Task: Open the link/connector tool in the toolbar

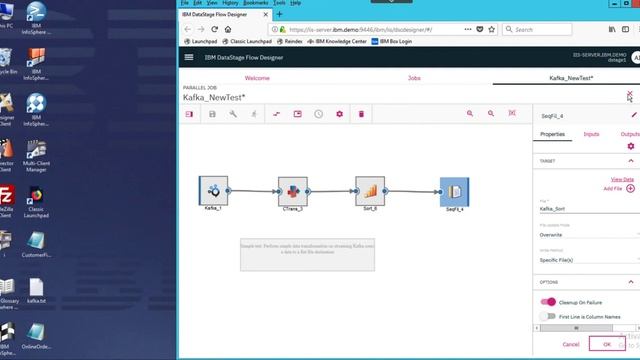Action: click(x=276, y=114)
